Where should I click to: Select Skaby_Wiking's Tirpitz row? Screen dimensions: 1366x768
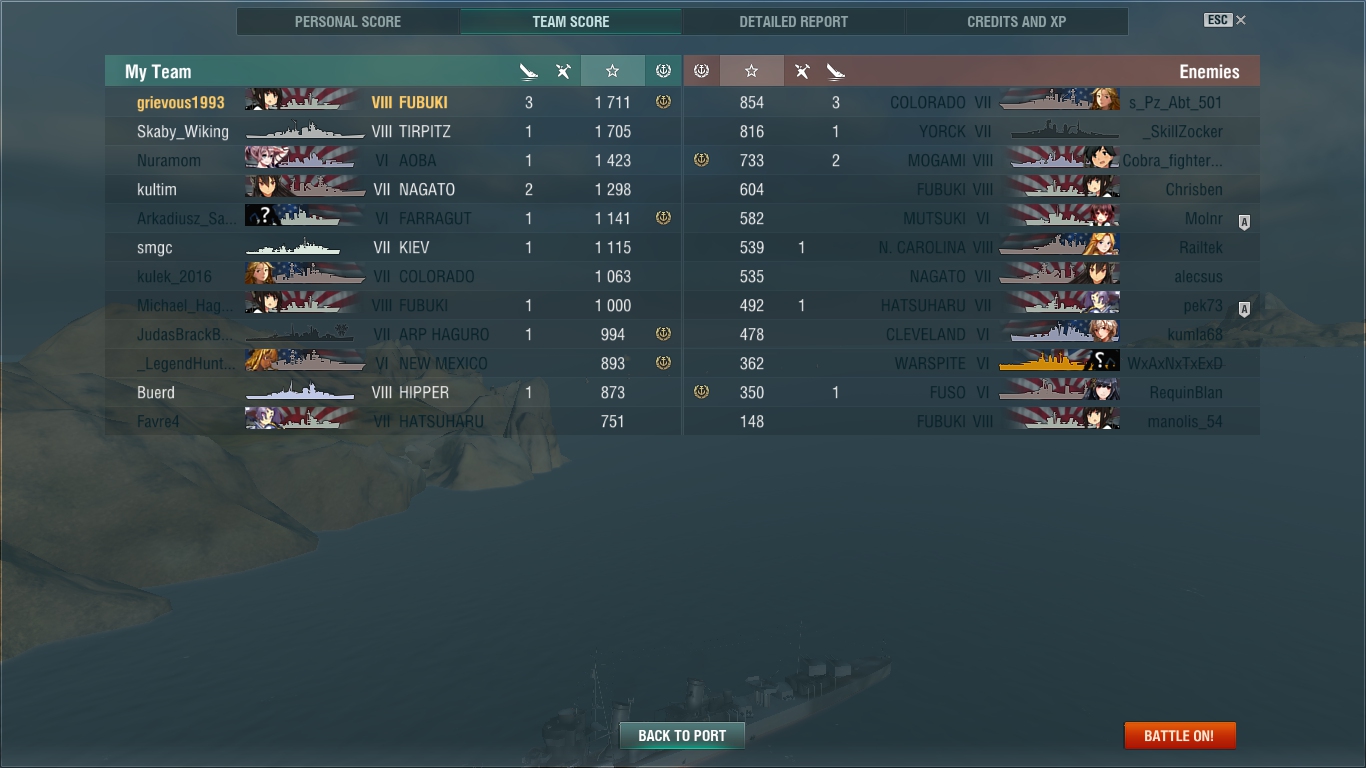393,131
